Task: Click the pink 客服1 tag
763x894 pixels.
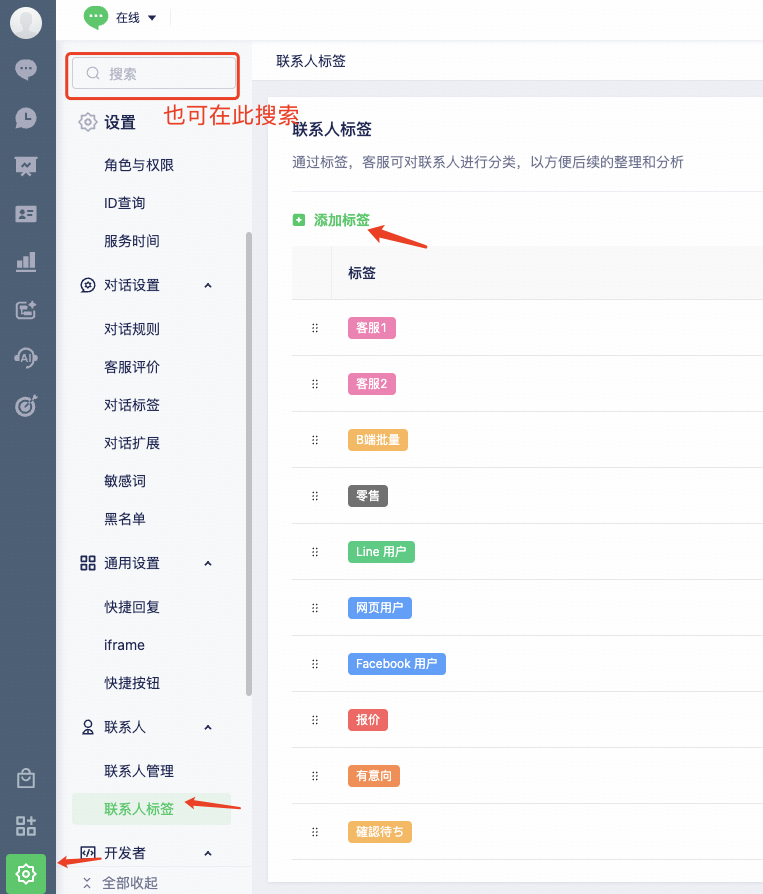Action: (x=371, y=328)
